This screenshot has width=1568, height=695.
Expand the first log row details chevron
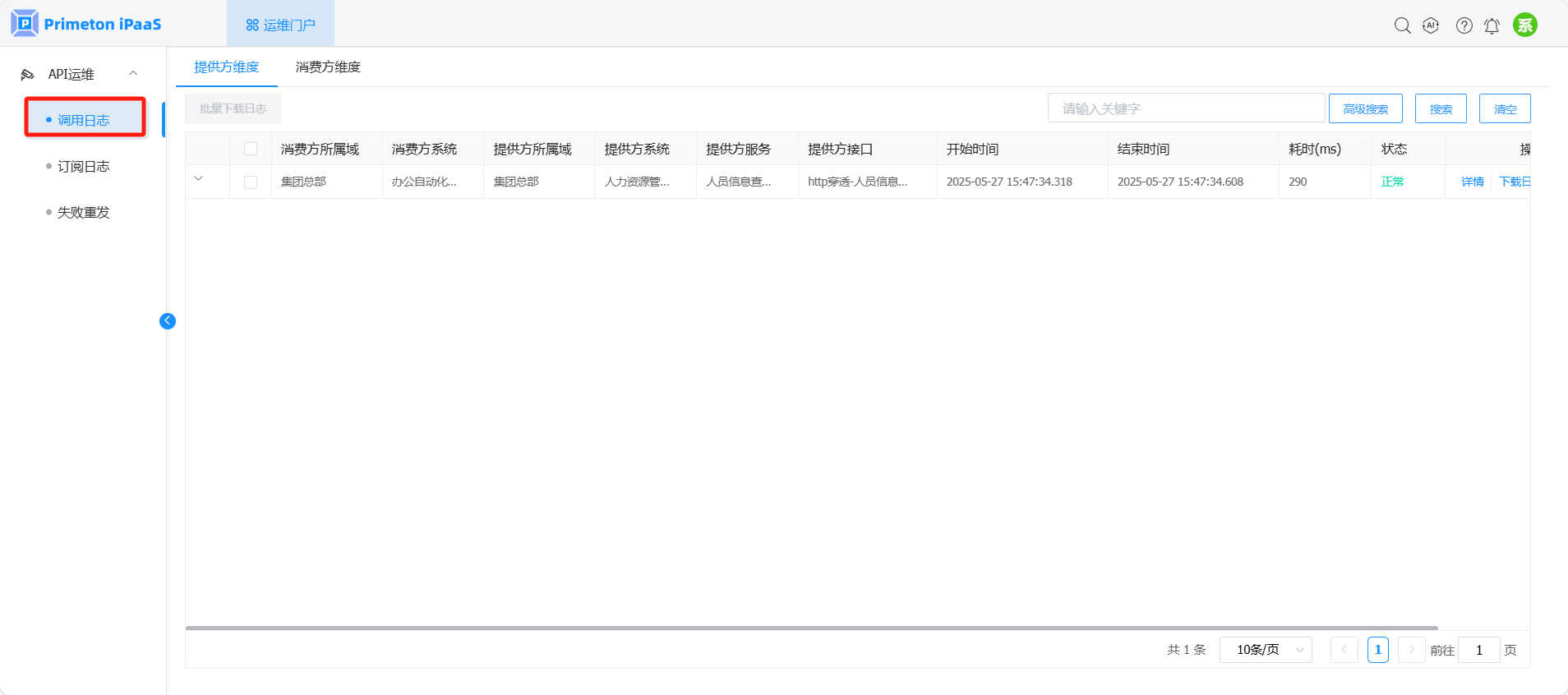tap(198, 178)
